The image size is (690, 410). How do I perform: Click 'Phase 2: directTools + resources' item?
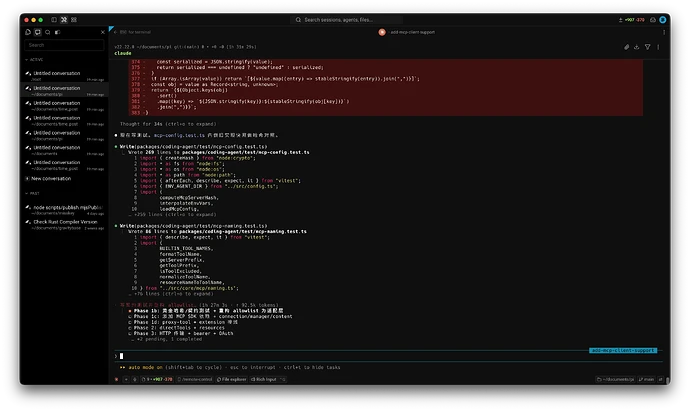[176, 328]
